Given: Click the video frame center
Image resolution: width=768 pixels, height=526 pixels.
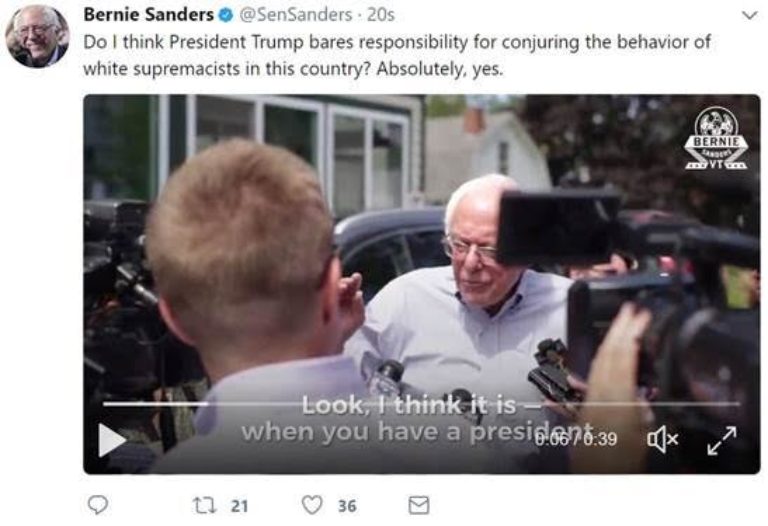Looking at the screenshot, I should click(x=422, y=284).
